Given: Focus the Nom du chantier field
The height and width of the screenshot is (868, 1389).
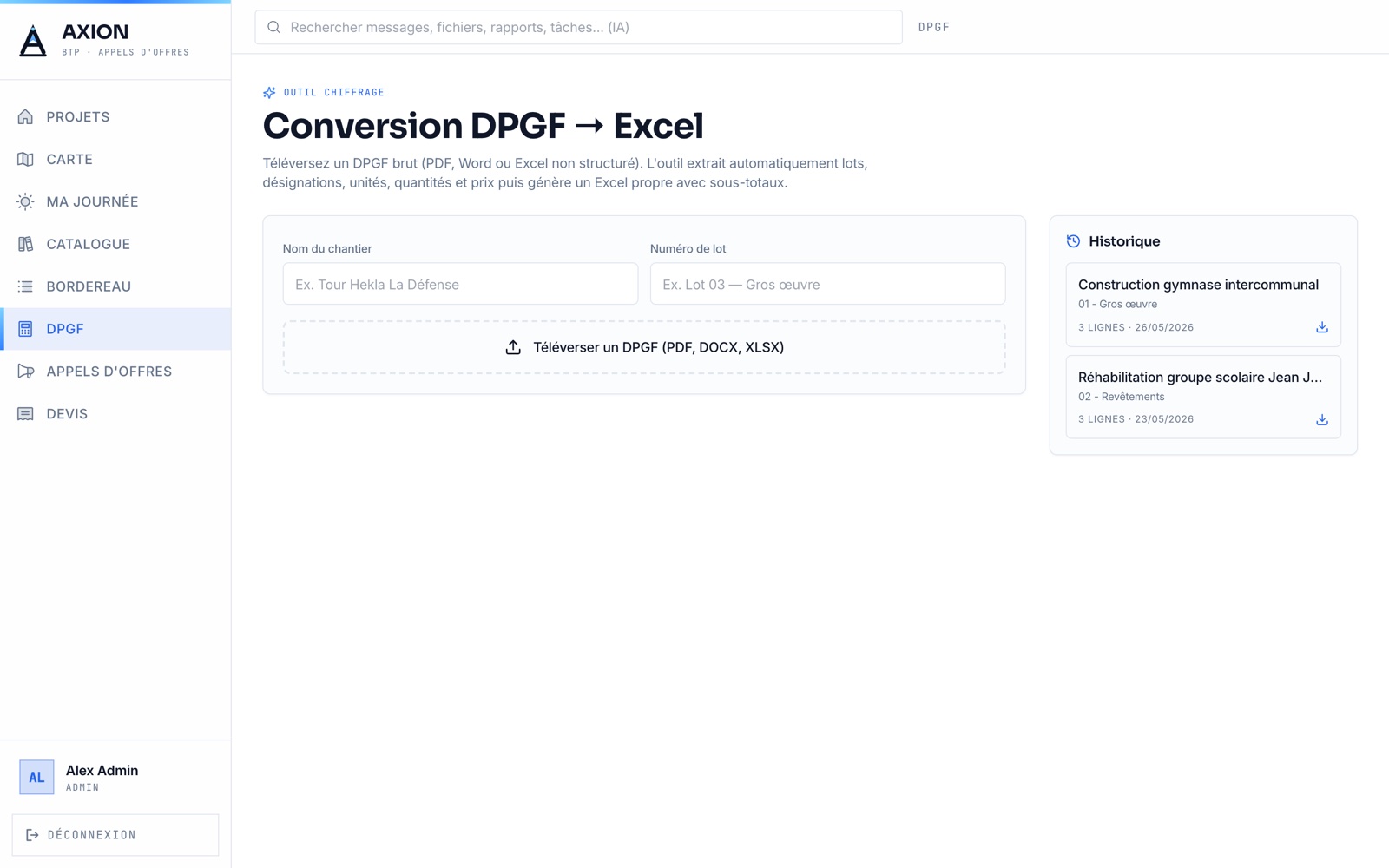Looking at the screenshot, I should point(460,284).
